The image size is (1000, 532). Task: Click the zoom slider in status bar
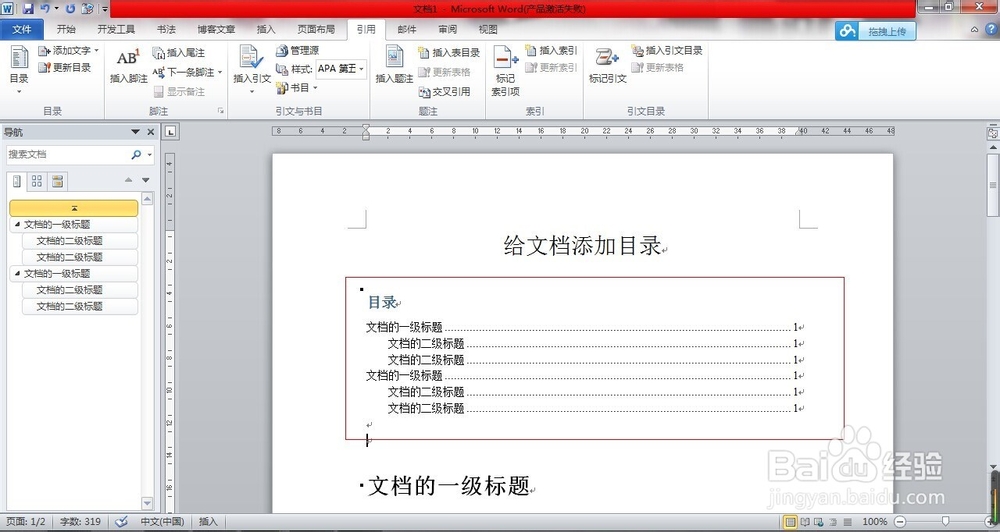(x=945, y=522)
